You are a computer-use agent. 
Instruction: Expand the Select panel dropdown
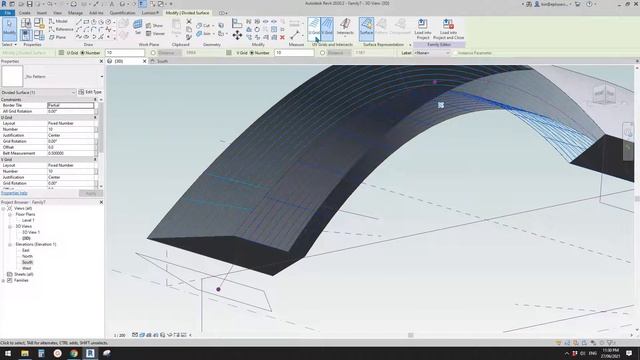pyautogui.click(x=9, y=44)
